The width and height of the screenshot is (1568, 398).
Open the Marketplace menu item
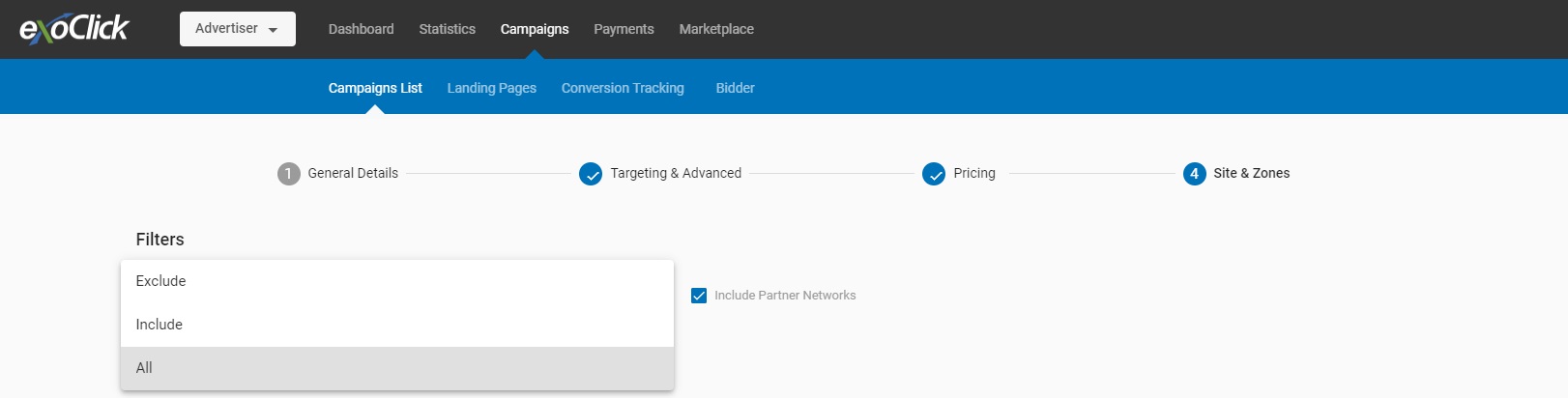tap(716, 29)
